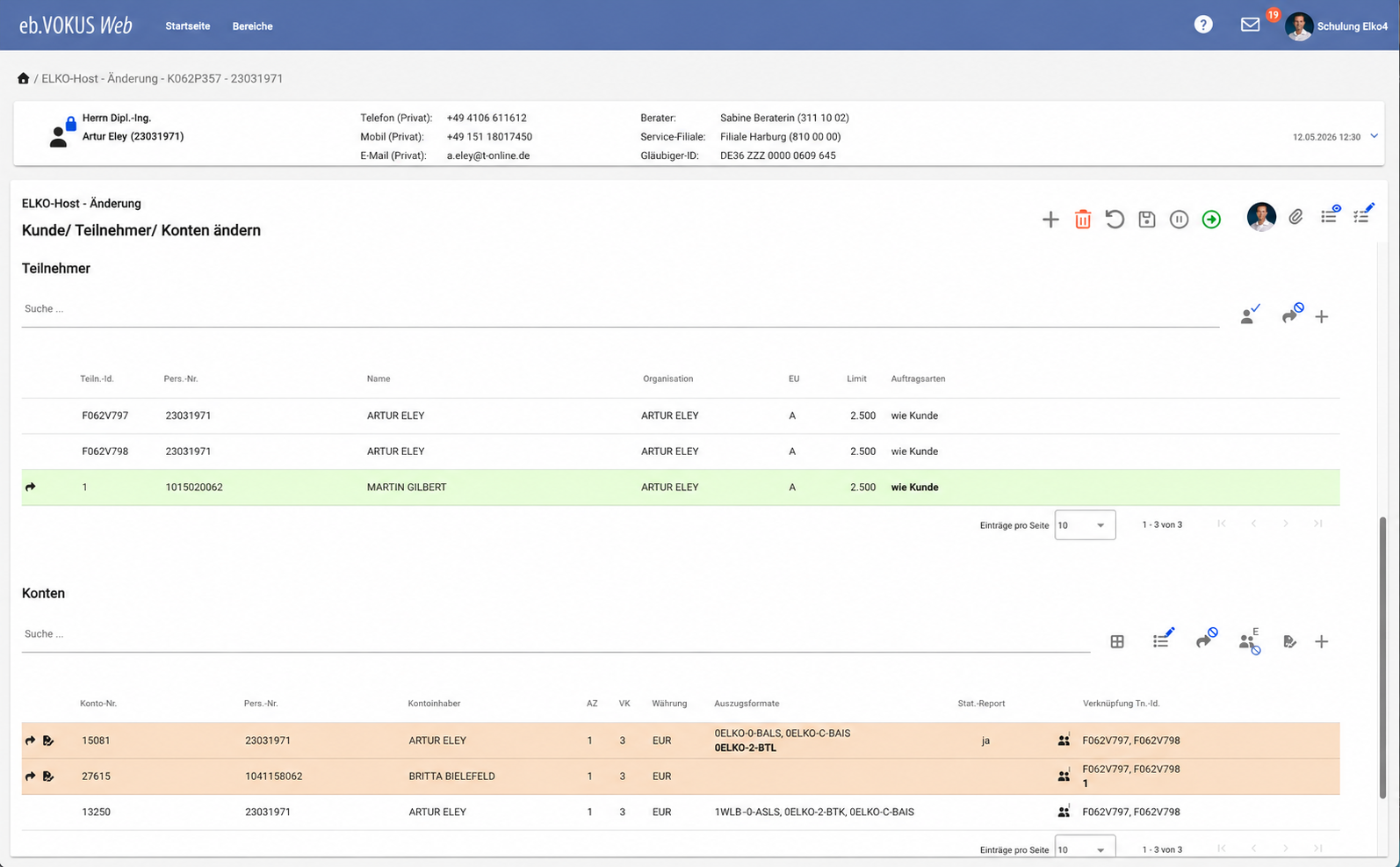The width and height of the screenshot is (1400, 867).
Task: Open Teilnehmer entries per page dropdown
Action: [1085, 525]
